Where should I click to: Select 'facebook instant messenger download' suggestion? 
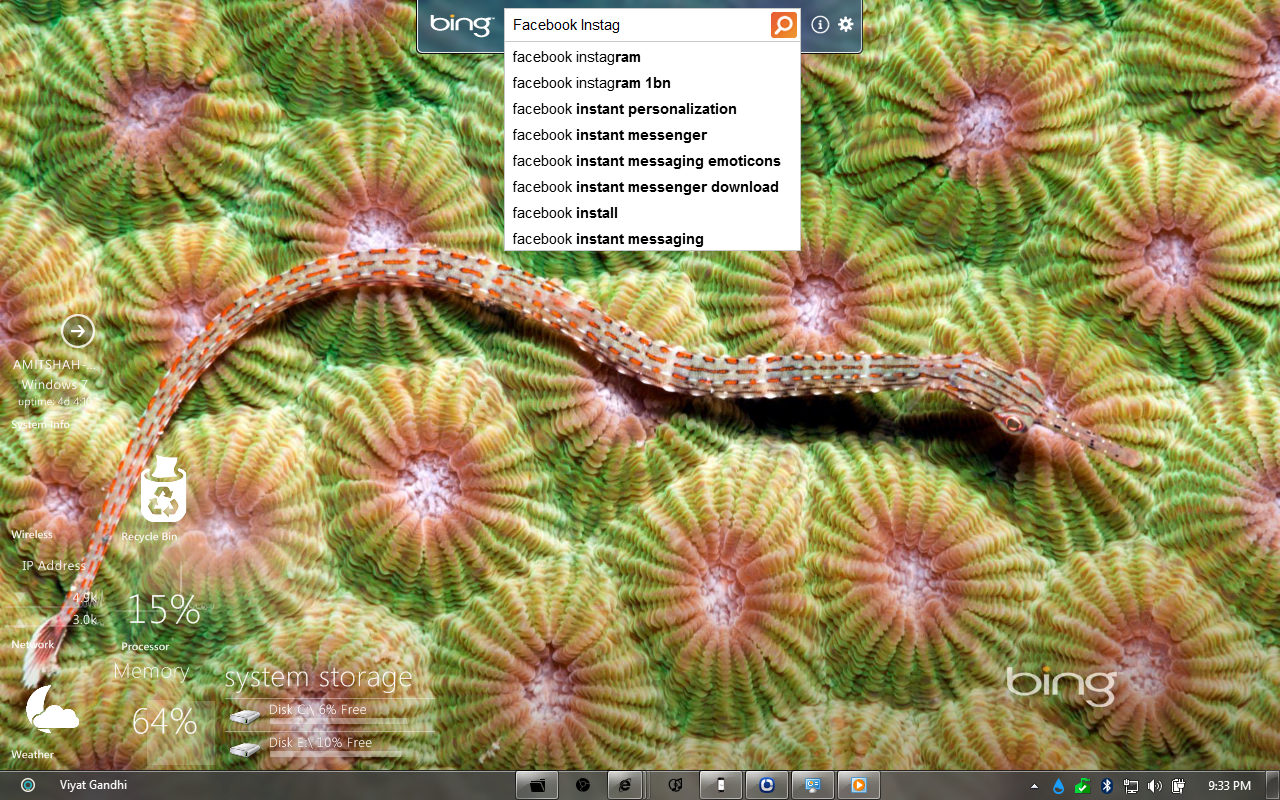pos(652,187)
